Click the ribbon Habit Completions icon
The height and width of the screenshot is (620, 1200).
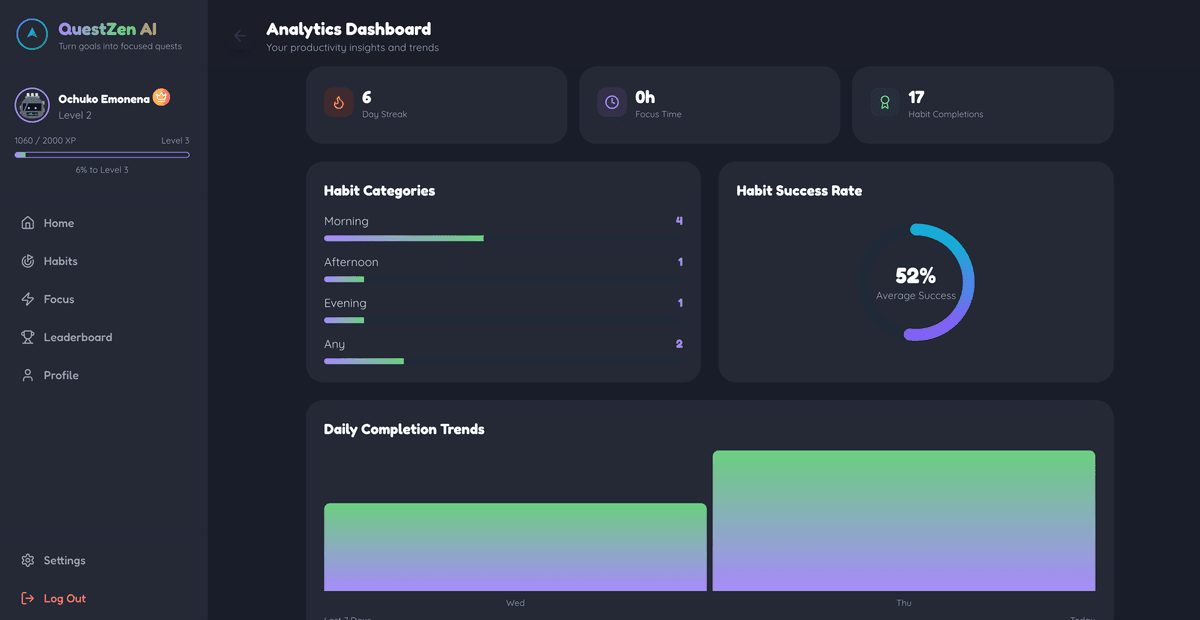tap(884, 103)
